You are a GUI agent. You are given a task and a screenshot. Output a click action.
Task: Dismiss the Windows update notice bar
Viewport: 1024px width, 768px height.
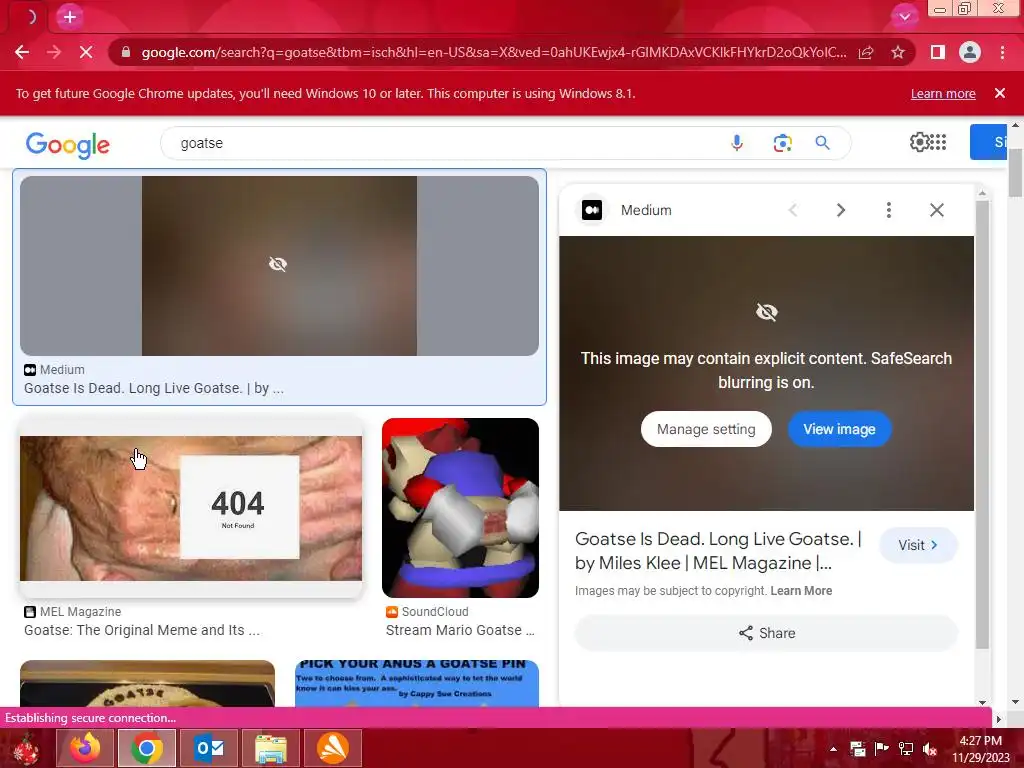click(999, 93)
